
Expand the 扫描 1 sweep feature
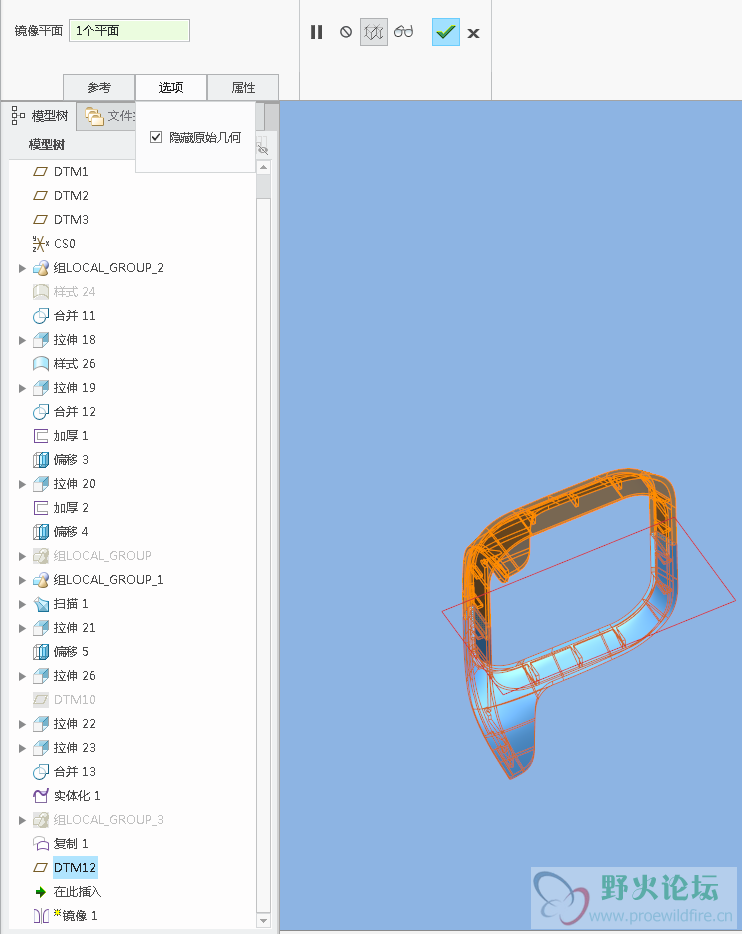pyautogui.click(x=22, y=604)
